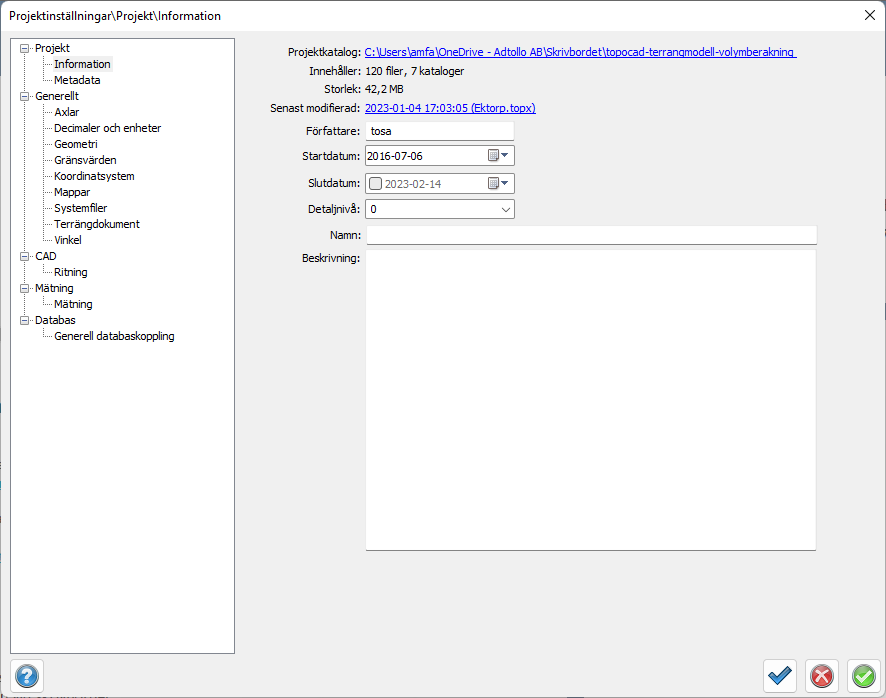Select Metadata in the tree

(x=77, y=80)
